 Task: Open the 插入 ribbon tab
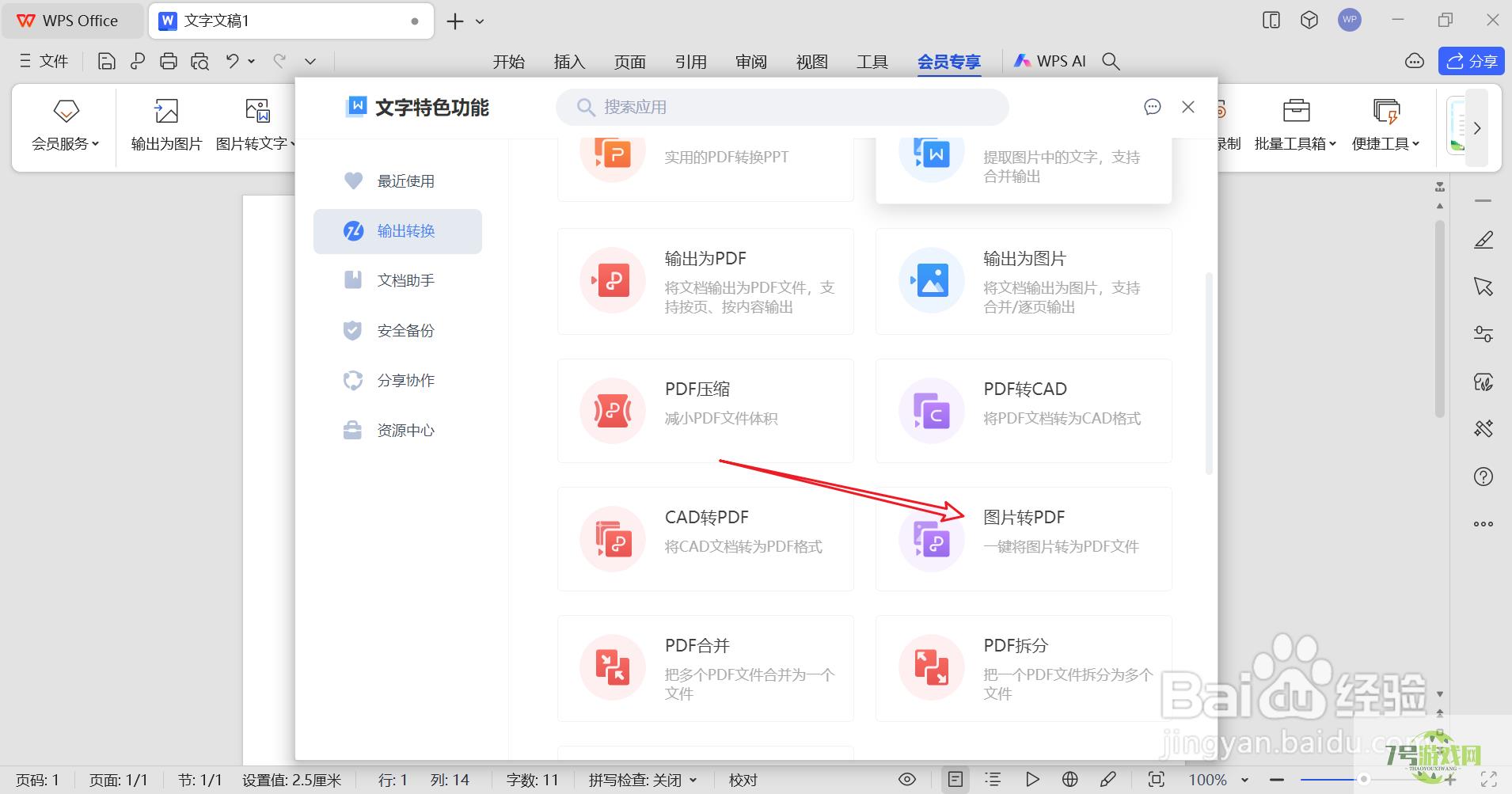click(569, 62)
